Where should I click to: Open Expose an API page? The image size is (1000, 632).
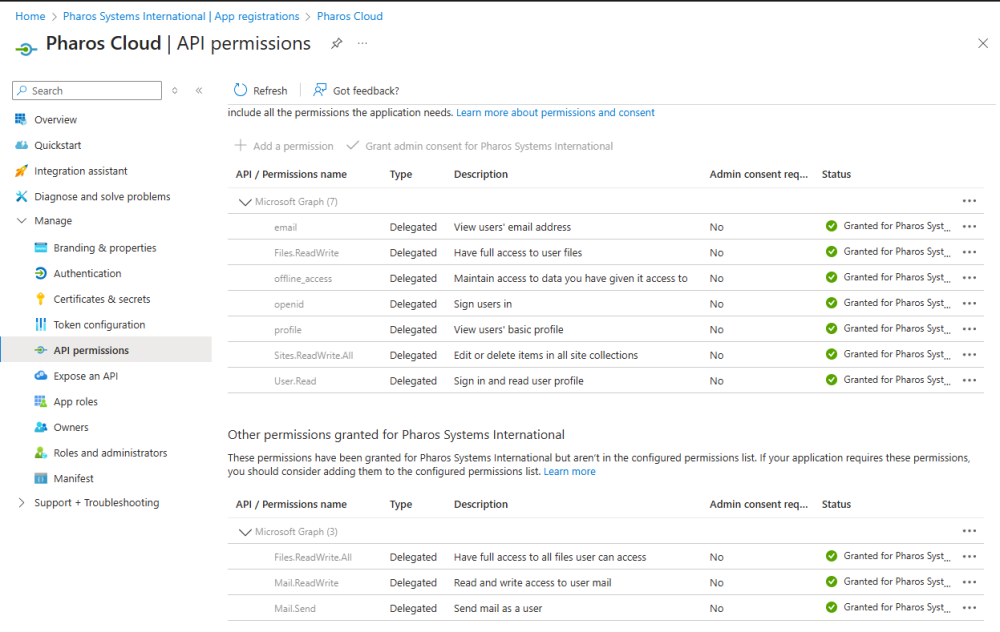tap(85, 376)
